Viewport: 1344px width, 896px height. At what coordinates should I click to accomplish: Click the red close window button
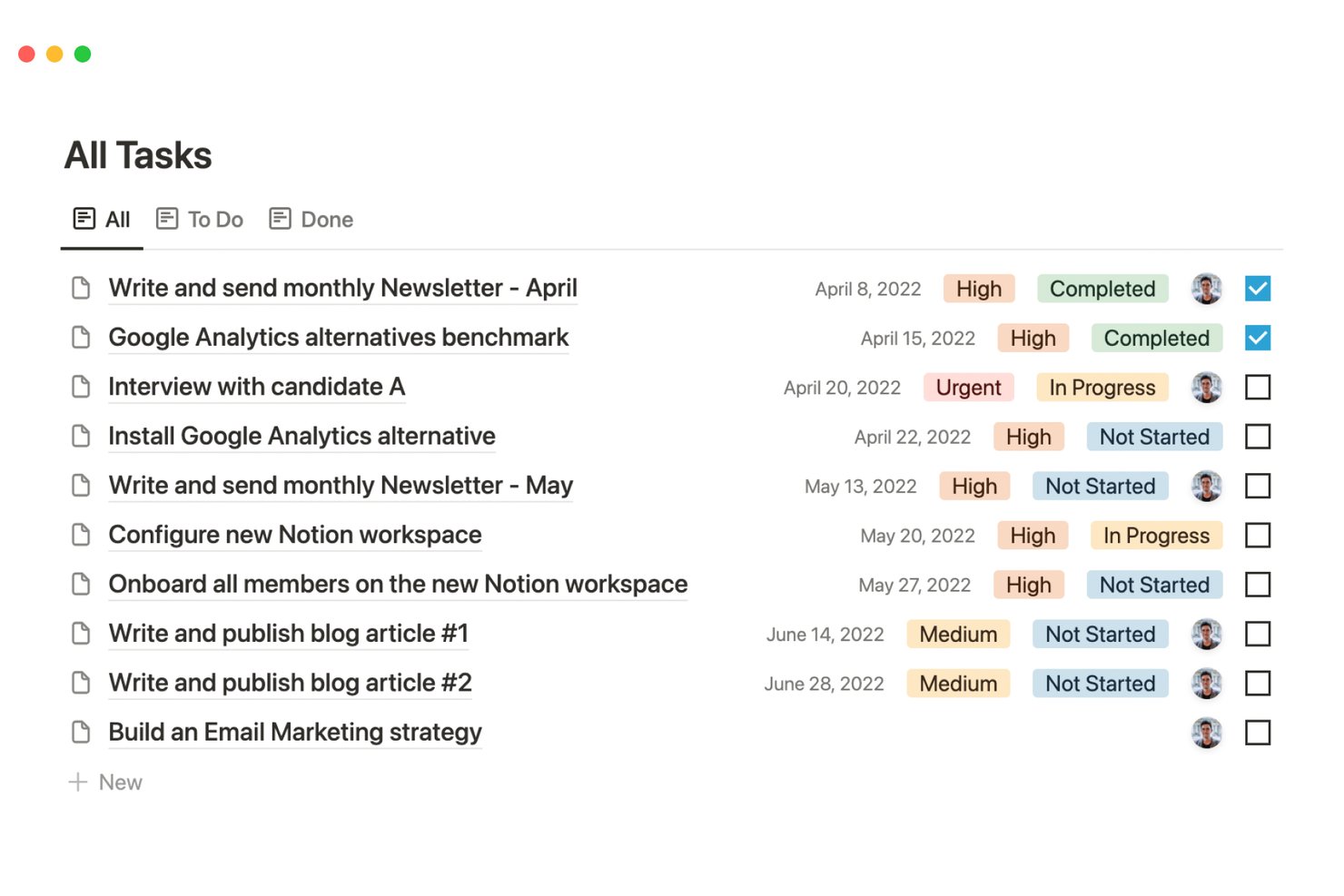coord(26,54)
